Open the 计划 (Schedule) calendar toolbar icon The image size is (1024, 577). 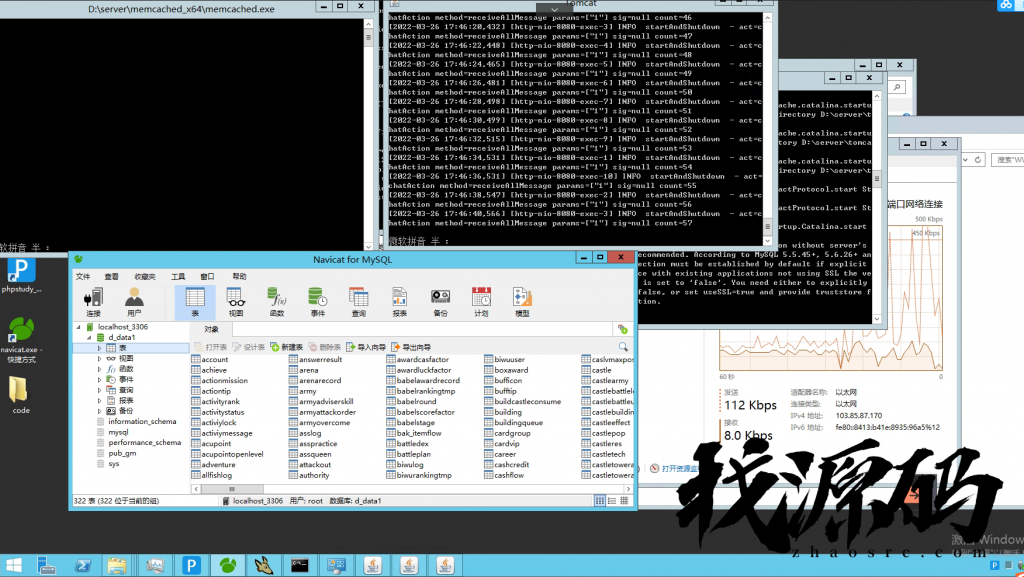(481, 302)
